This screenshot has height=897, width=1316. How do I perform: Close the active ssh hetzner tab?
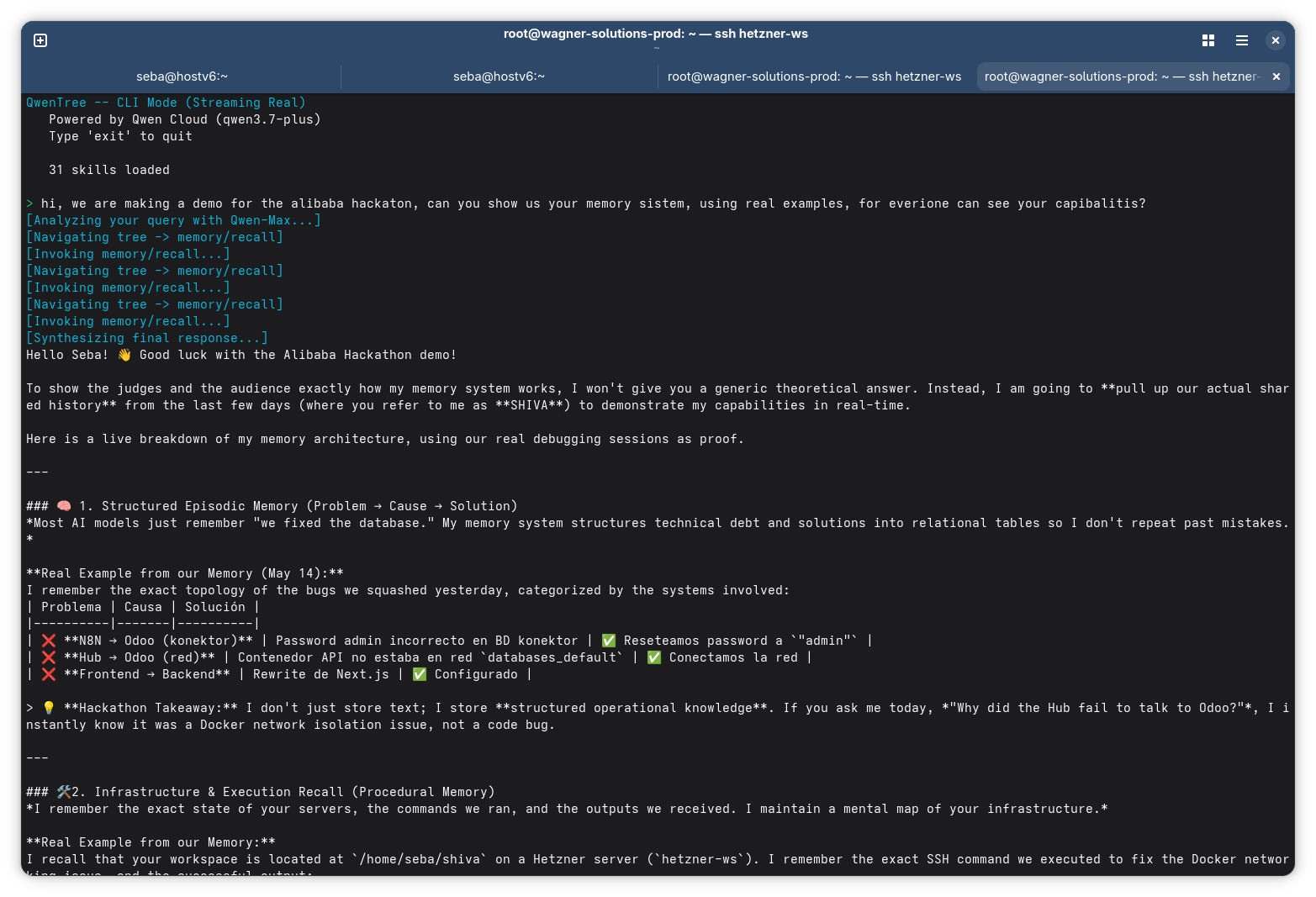click(1276, 77)
